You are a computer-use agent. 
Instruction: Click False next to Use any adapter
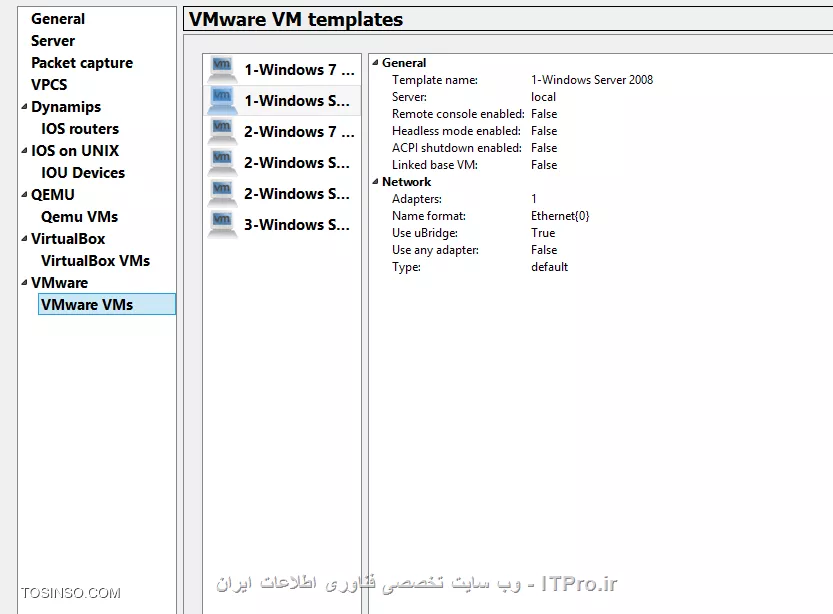coord(544,250)
